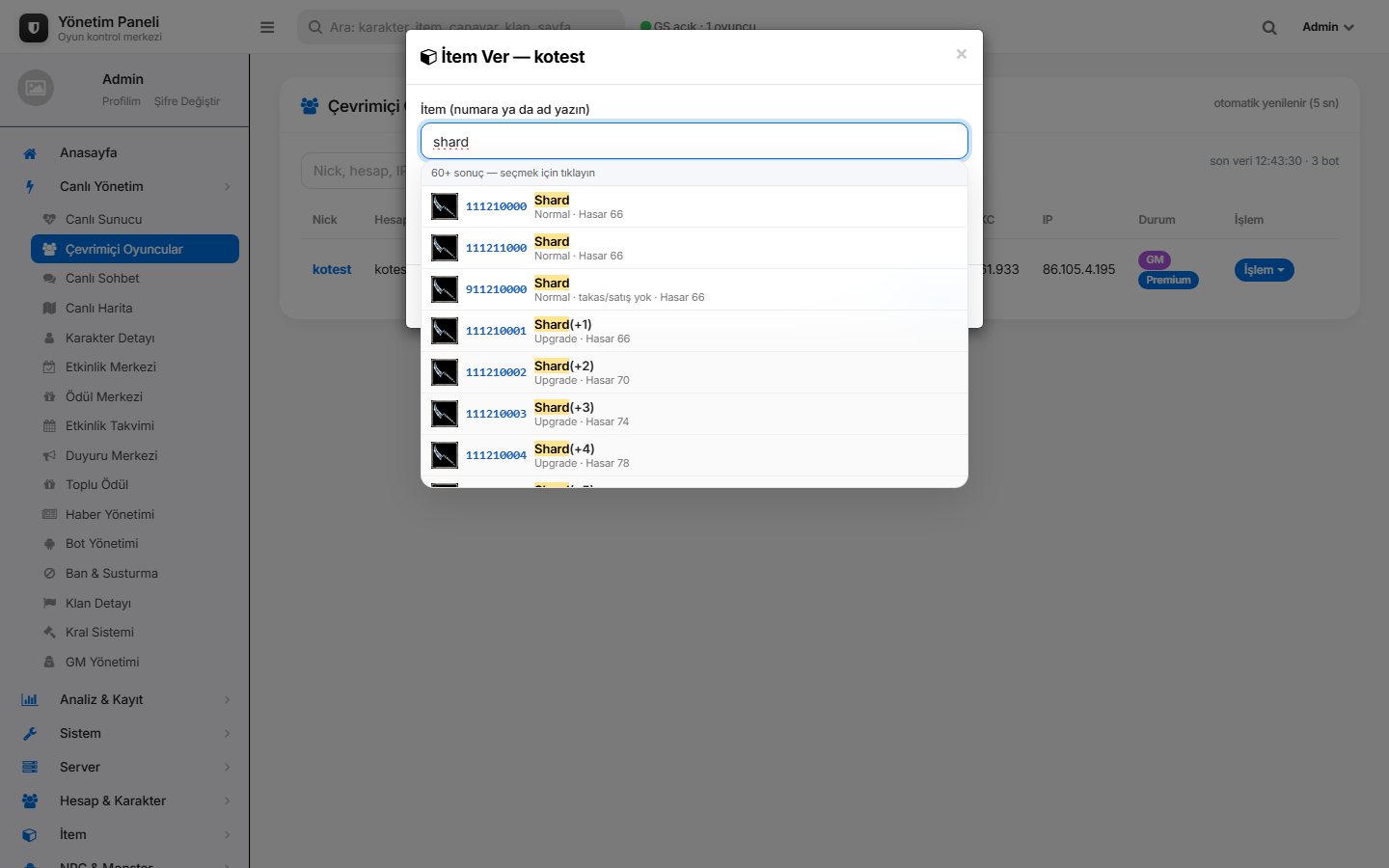
Task: Click the Şifre Değiştir link
Action: 187,101
